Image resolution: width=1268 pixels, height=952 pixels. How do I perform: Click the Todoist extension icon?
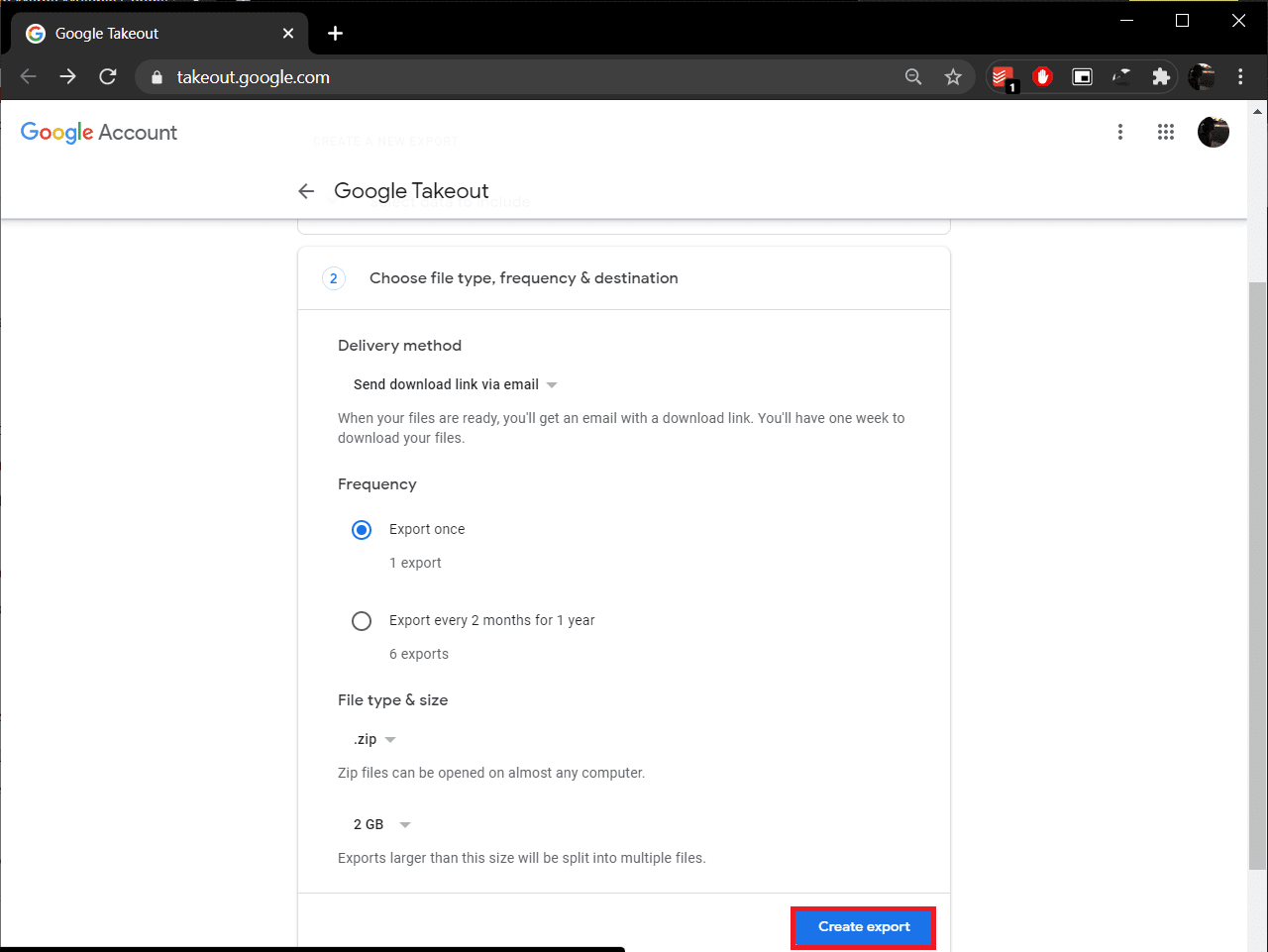click(x=1003, y=77)
